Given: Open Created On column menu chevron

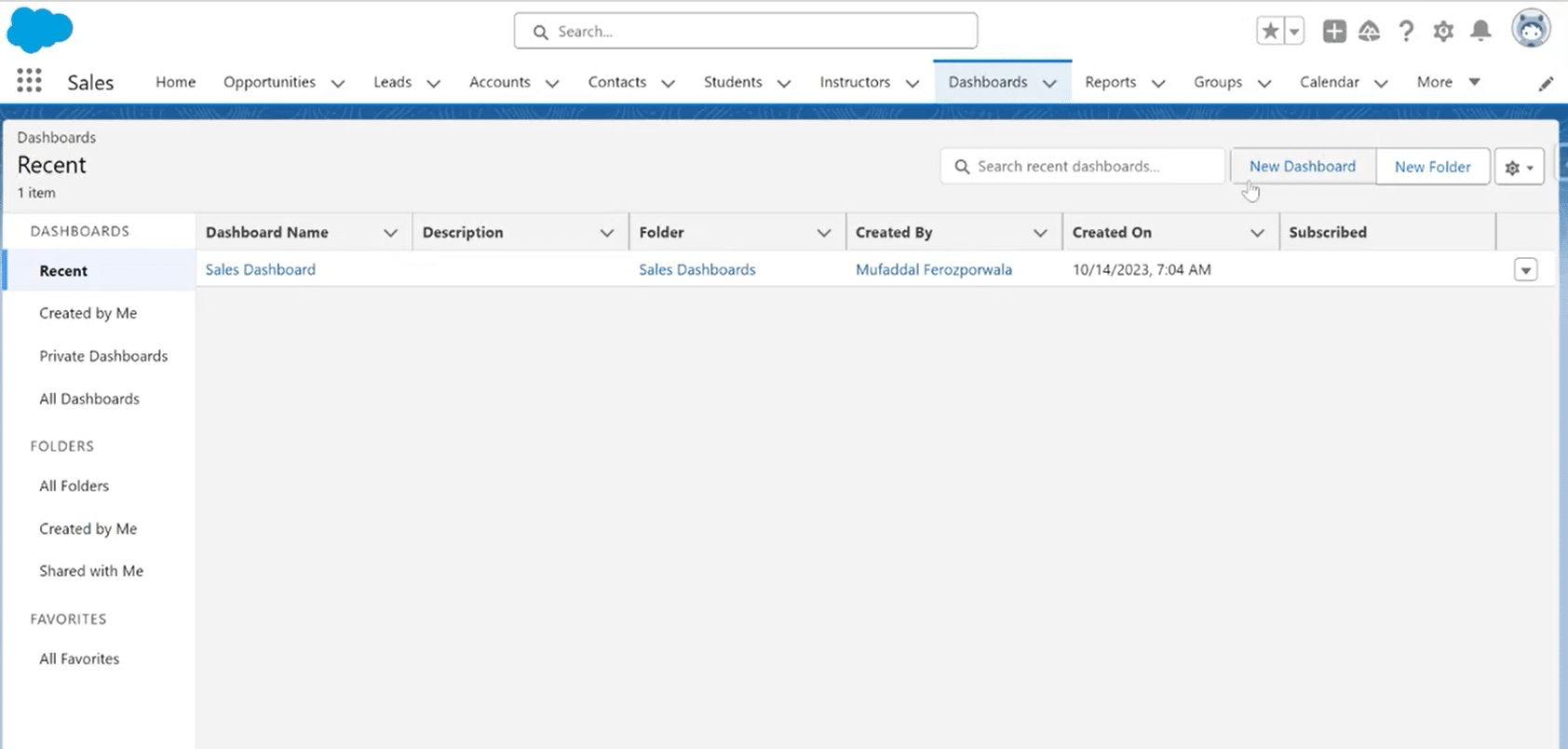Looking at the screenshot, I should (1257, 233).
